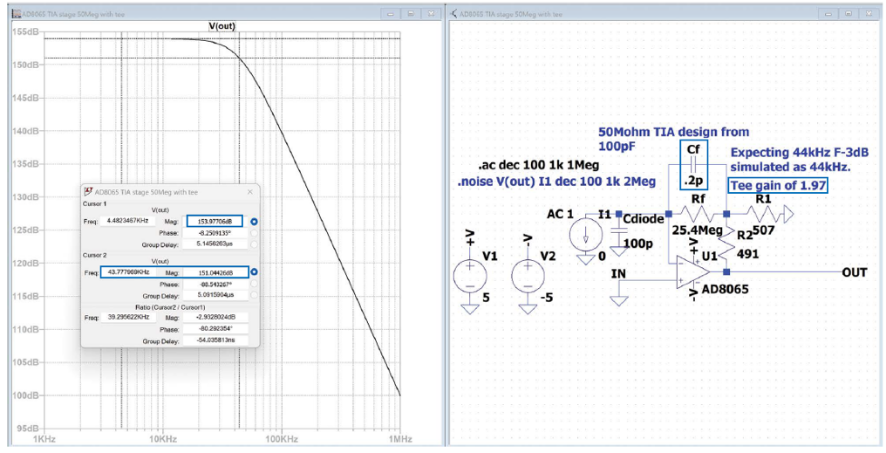Click Cursor 2 Freq field showing 43.777969KHz

pyautogui.click(x=125, y=272)
